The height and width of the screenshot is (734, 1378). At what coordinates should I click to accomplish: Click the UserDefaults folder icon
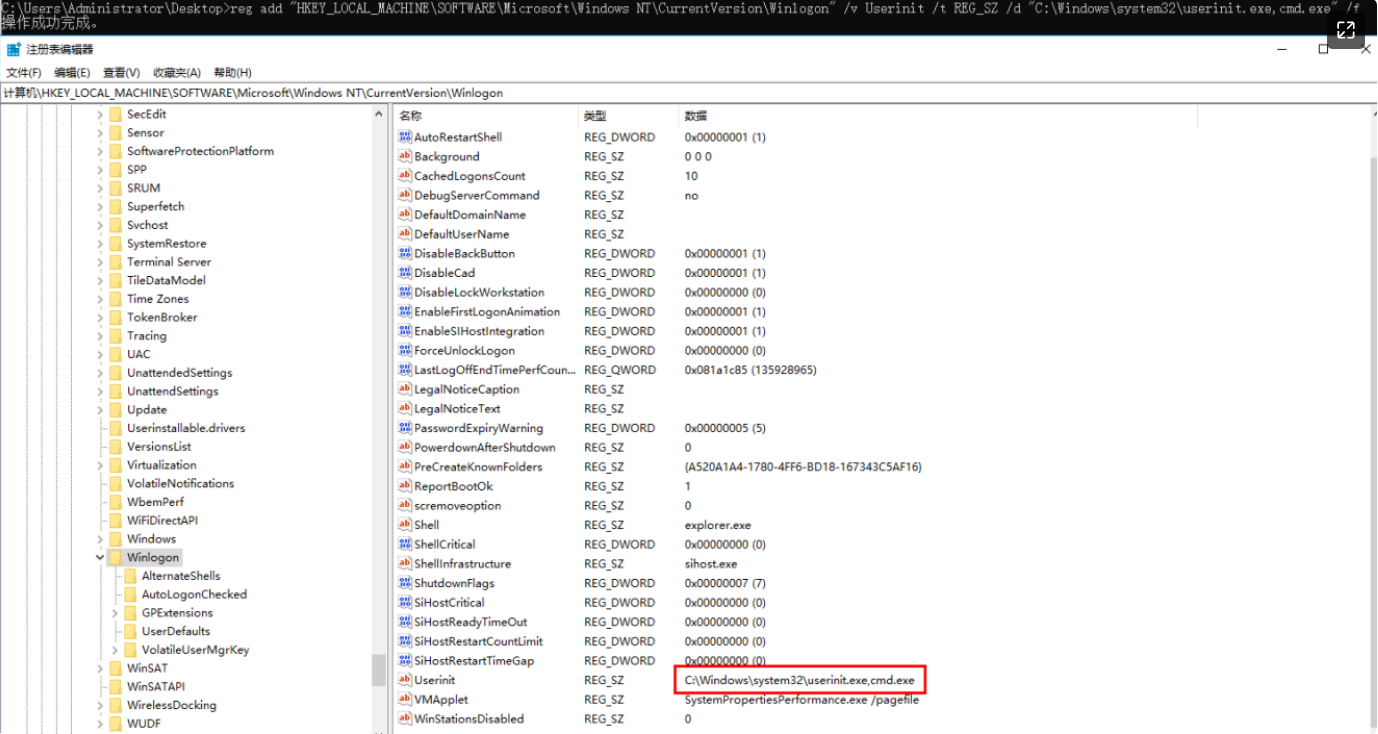131,630
